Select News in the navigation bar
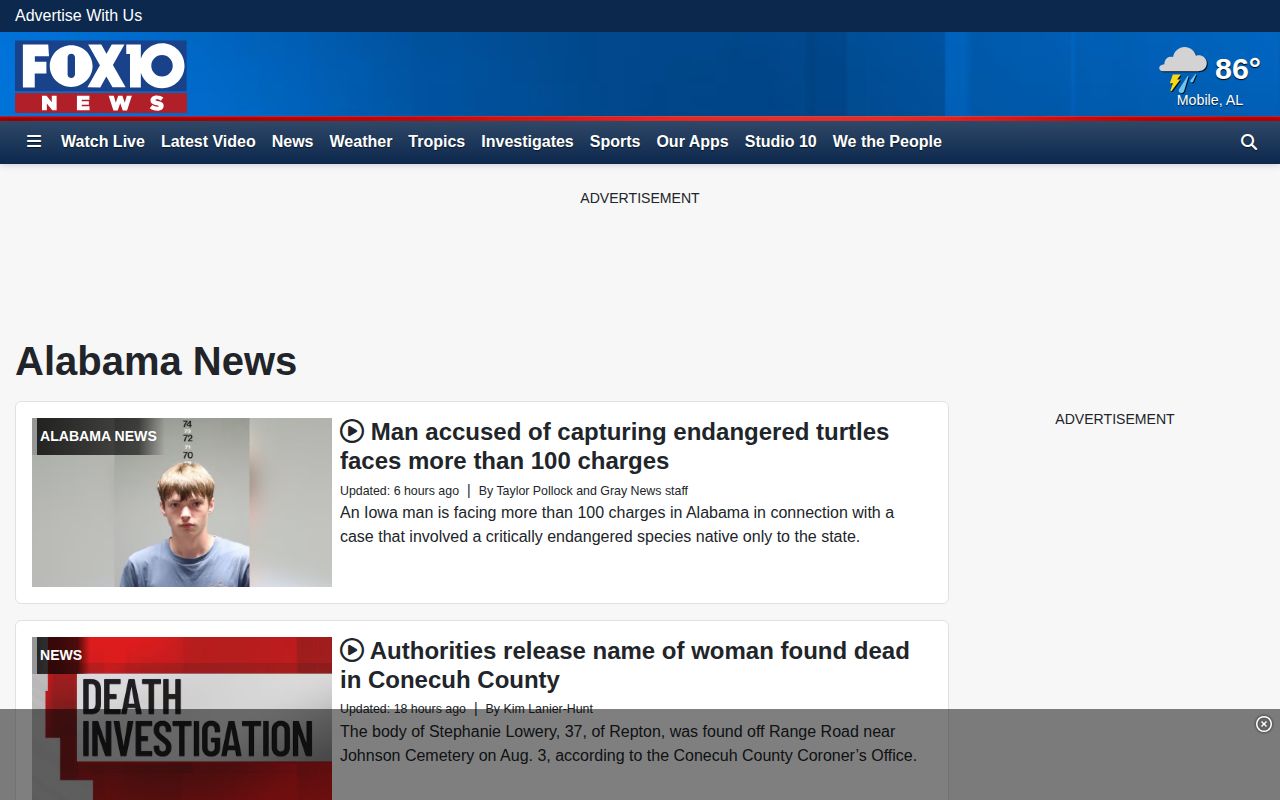The width and height of the screenshot is (1280, 800). point(293,142)
